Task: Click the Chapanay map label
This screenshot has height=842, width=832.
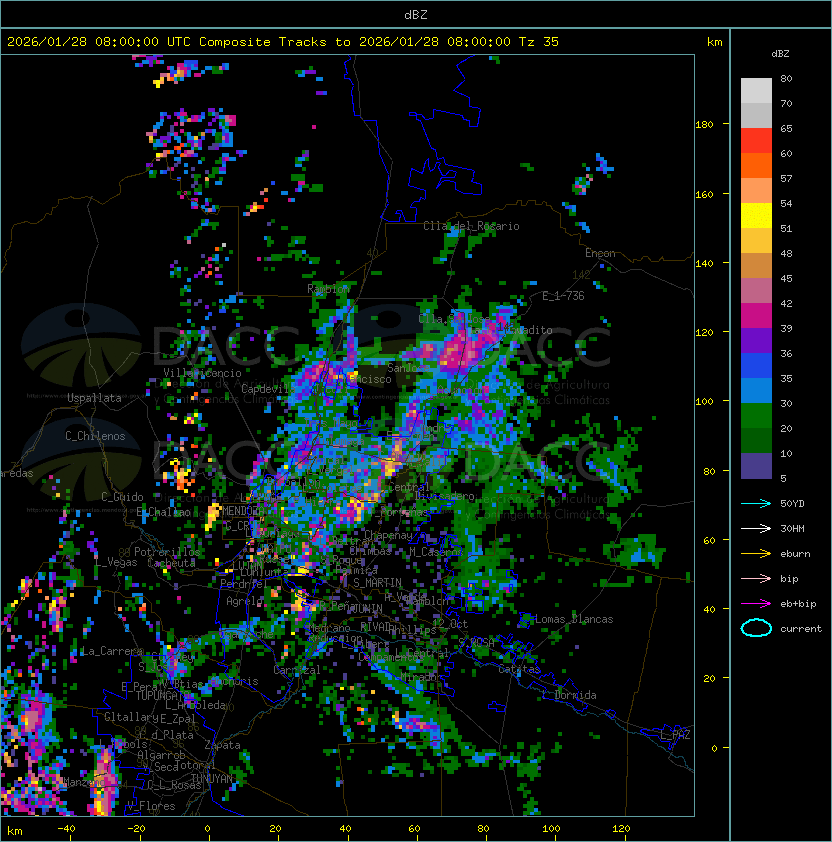Action: 388,535
